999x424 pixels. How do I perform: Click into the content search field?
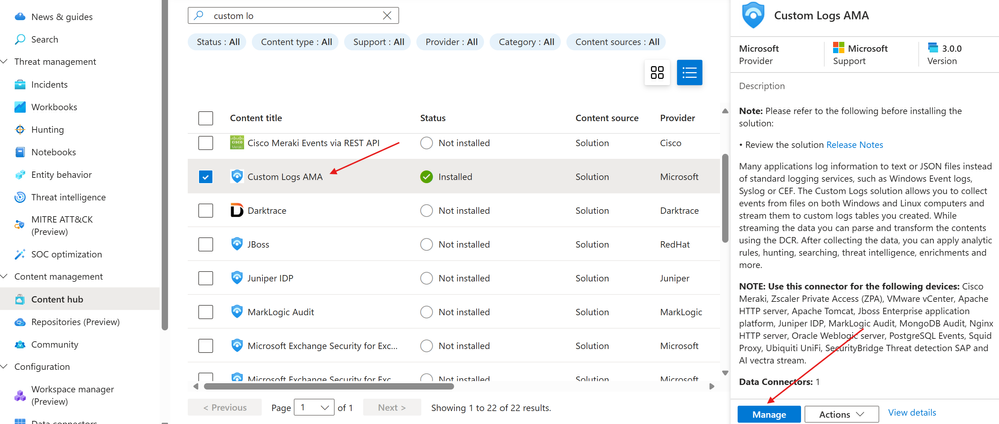pyautogui.click(x=293, y=15)
